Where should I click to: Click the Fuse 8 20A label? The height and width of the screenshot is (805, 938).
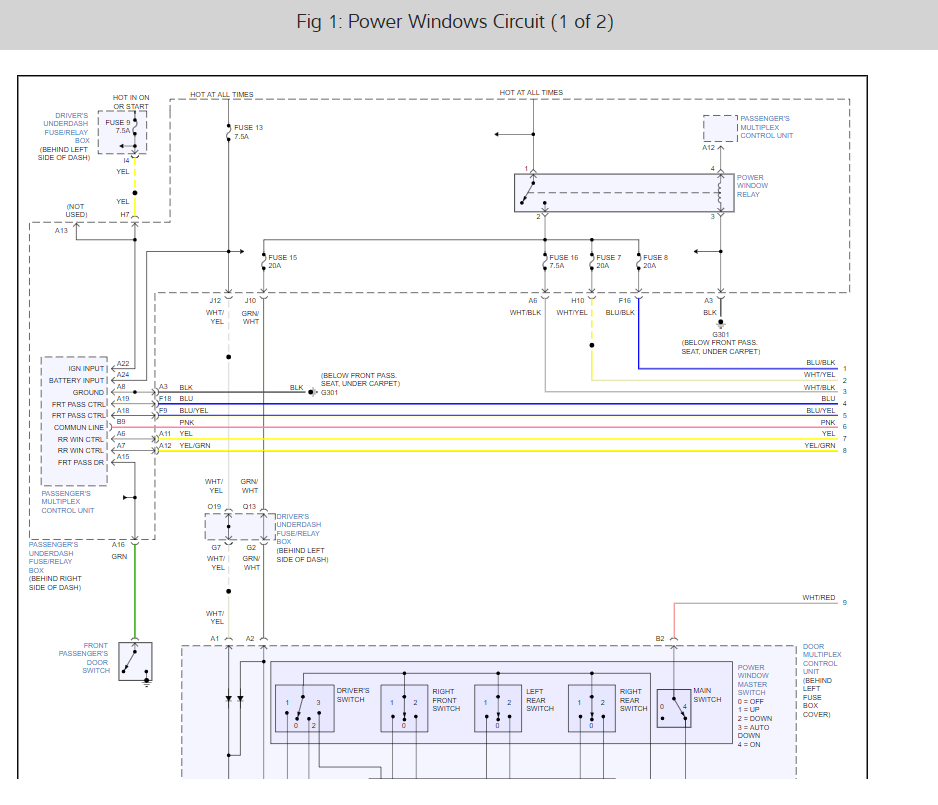655,262
